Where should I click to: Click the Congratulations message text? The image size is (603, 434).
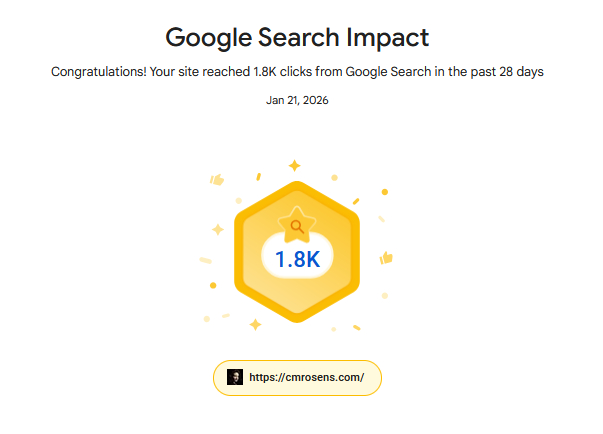point(297,73)
